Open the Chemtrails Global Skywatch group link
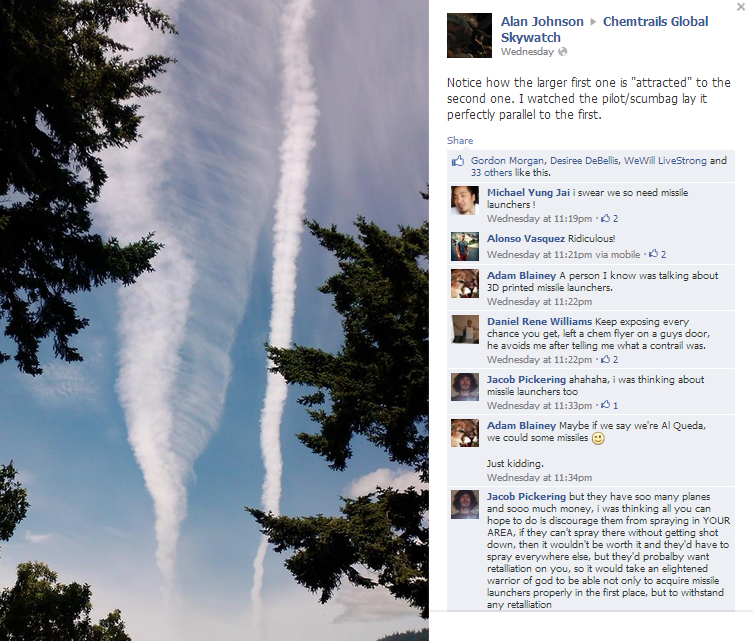The height and width of the screenshot is (641, 753). pyautogui.click(x=605, y=29)
